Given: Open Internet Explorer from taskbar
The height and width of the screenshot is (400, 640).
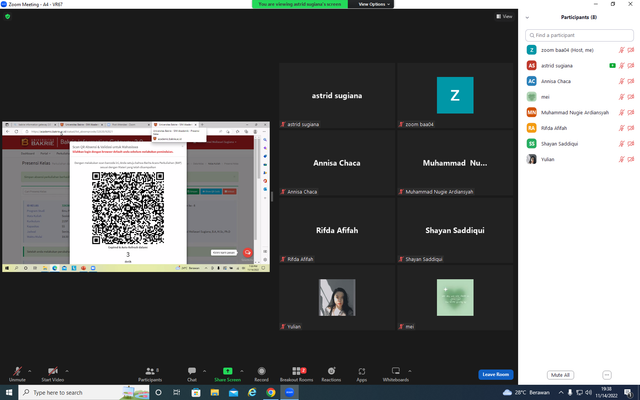Looking at the screenshot, I should coord(252,392).
